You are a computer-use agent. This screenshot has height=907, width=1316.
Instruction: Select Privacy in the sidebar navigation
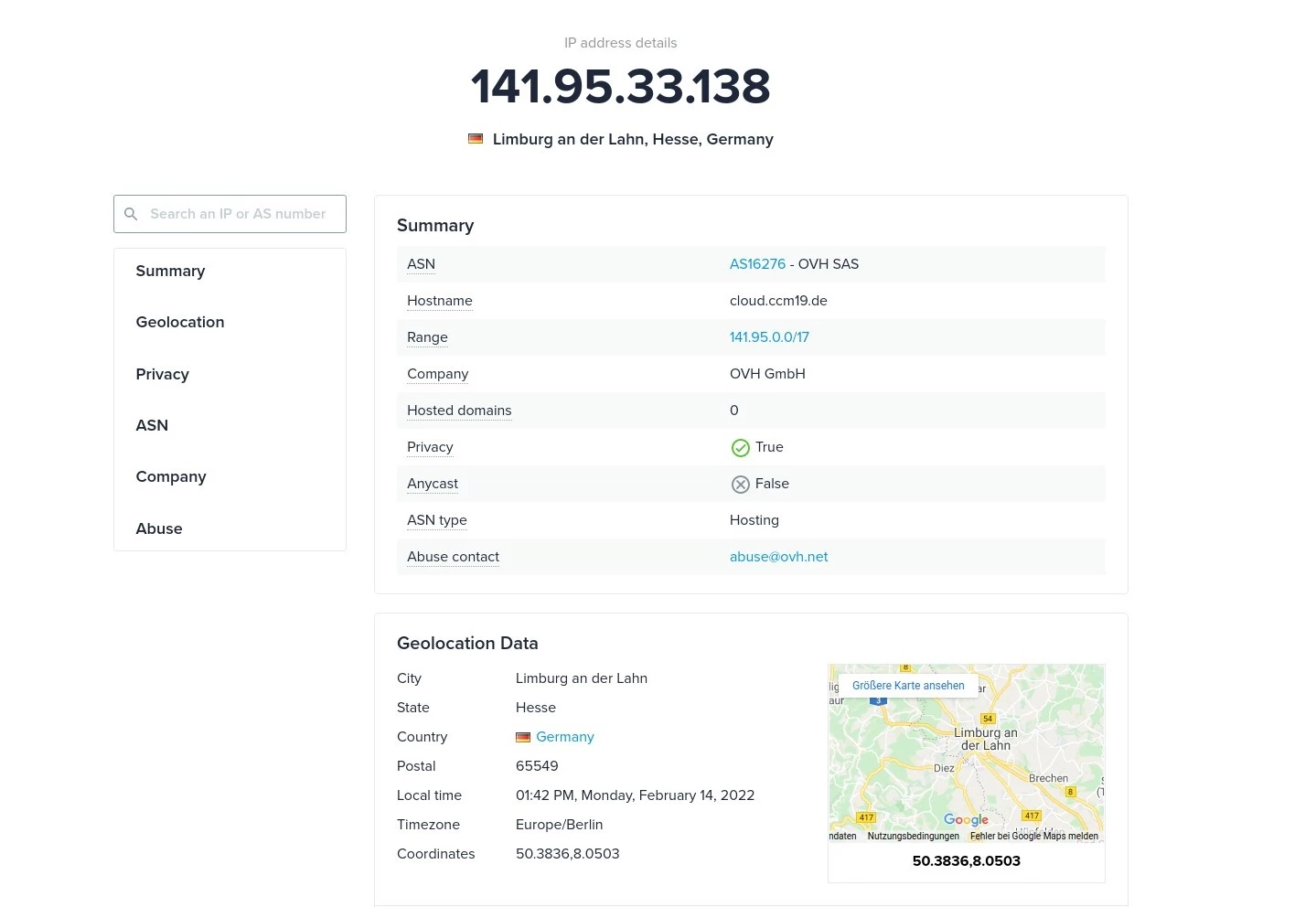tap(163, 374)
